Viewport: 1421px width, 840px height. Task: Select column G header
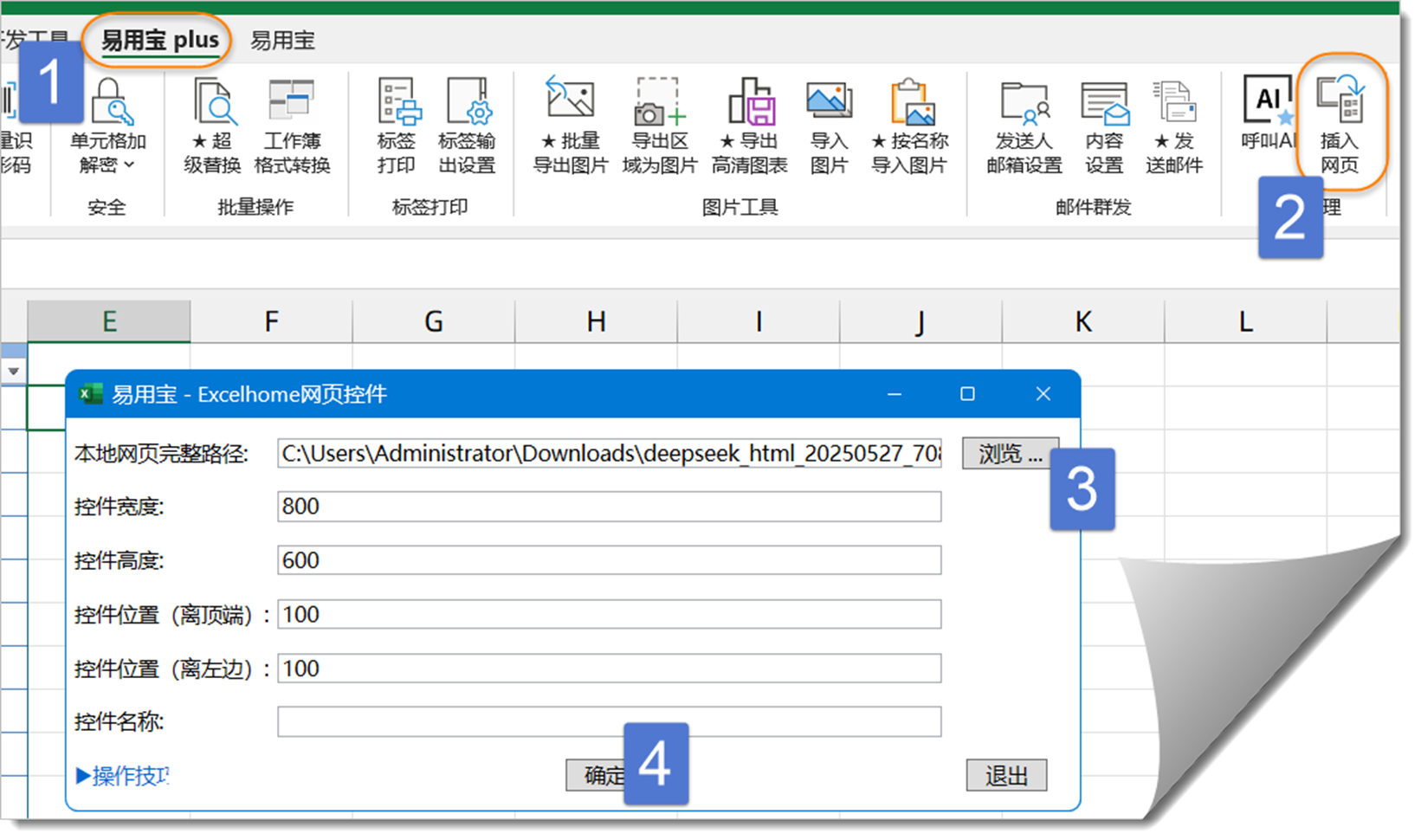(434, 321)
